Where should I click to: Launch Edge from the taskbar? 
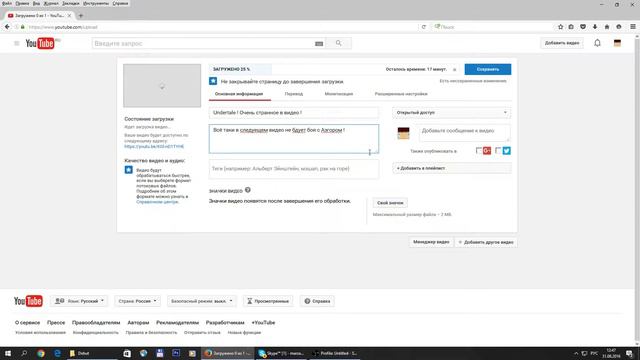(x=57, y=353)
